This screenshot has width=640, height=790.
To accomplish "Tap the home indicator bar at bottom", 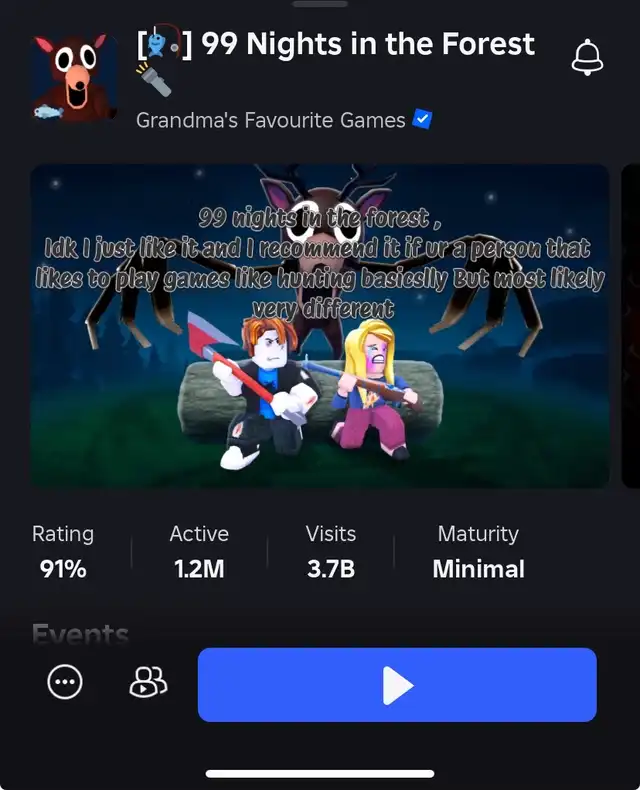I will point(320,773).
